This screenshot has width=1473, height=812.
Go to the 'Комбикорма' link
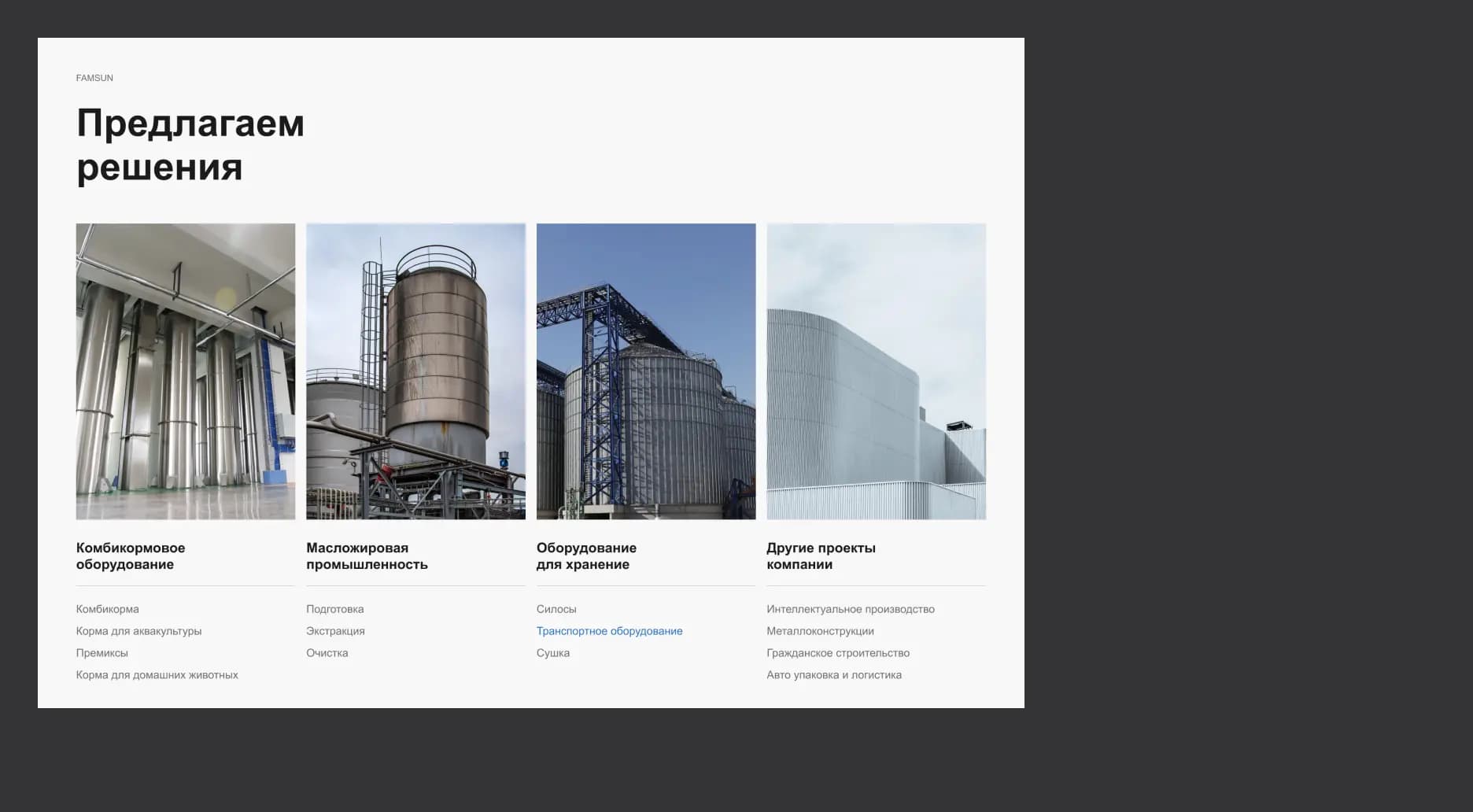[108, 609]
